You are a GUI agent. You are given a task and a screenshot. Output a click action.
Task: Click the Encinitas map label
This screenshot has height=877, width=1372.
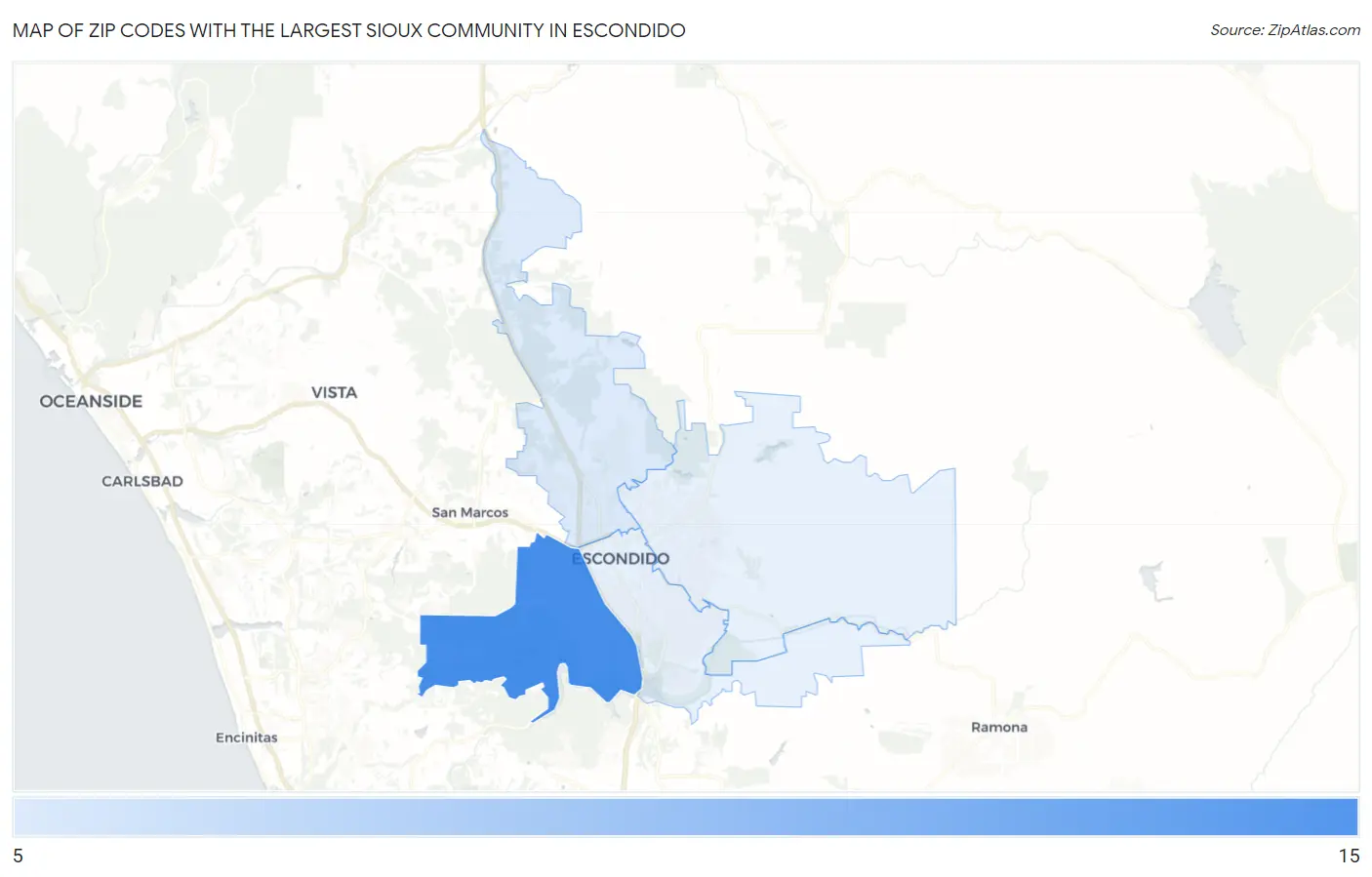247,737
